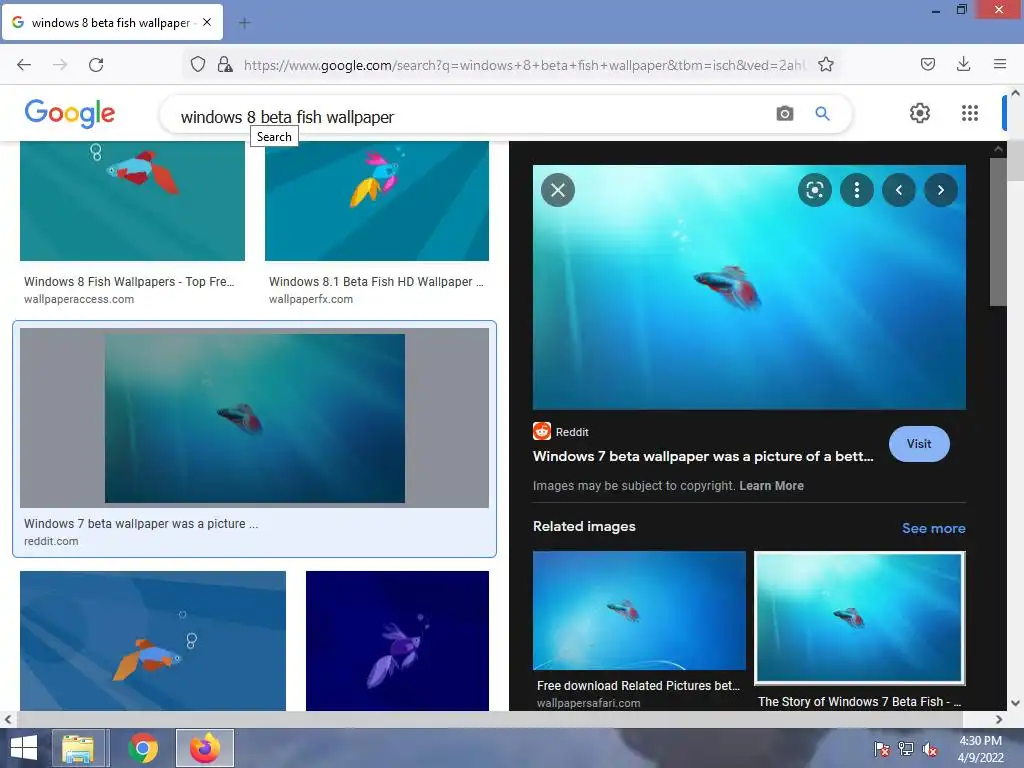The width and height of the screenshot is (1024, 768).
Task: Click See more related images
Action: (933, 528)
